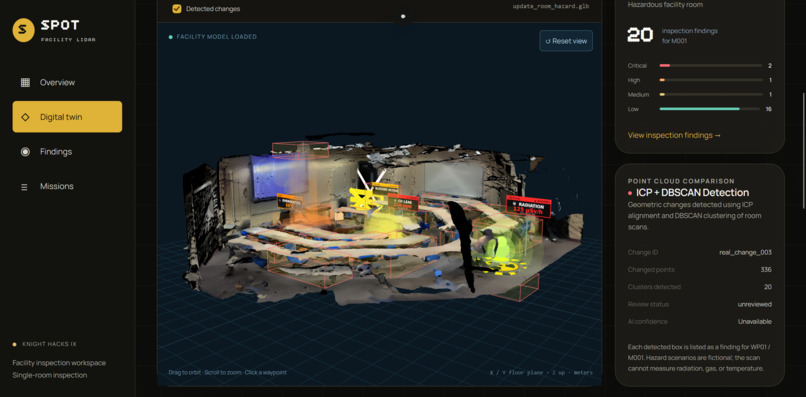Image resolution: width=806 pixels, height=397 pixels.
Task: Click the real_change_003 Change ID value
Action: [x=745, y=252]
